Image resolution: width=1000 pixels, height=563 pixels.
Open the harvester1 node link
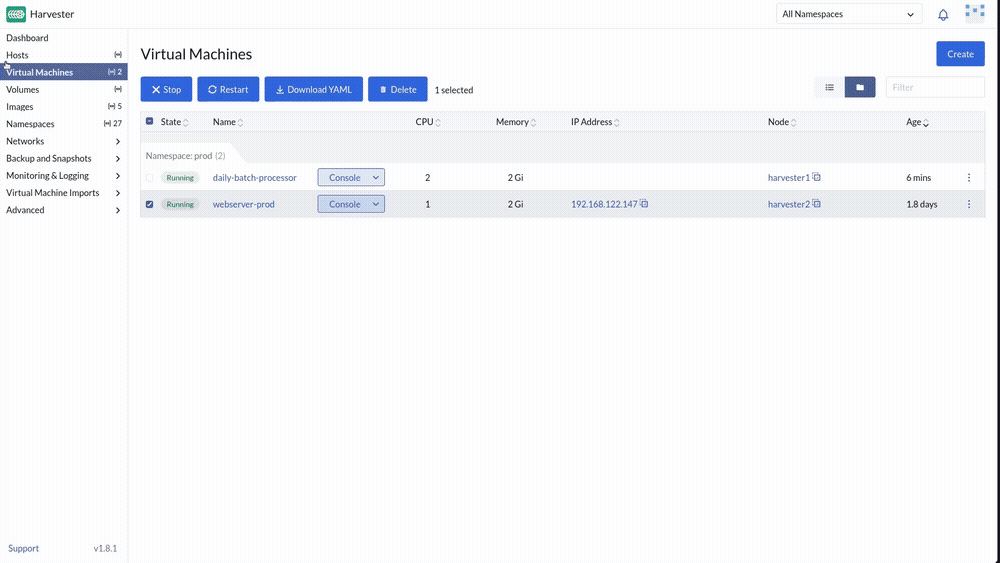(788, 178)
